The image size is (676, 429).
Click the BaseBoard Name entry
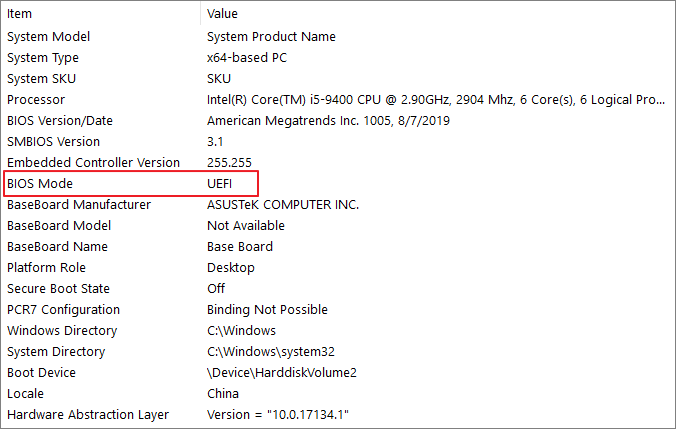click(57, 247)
